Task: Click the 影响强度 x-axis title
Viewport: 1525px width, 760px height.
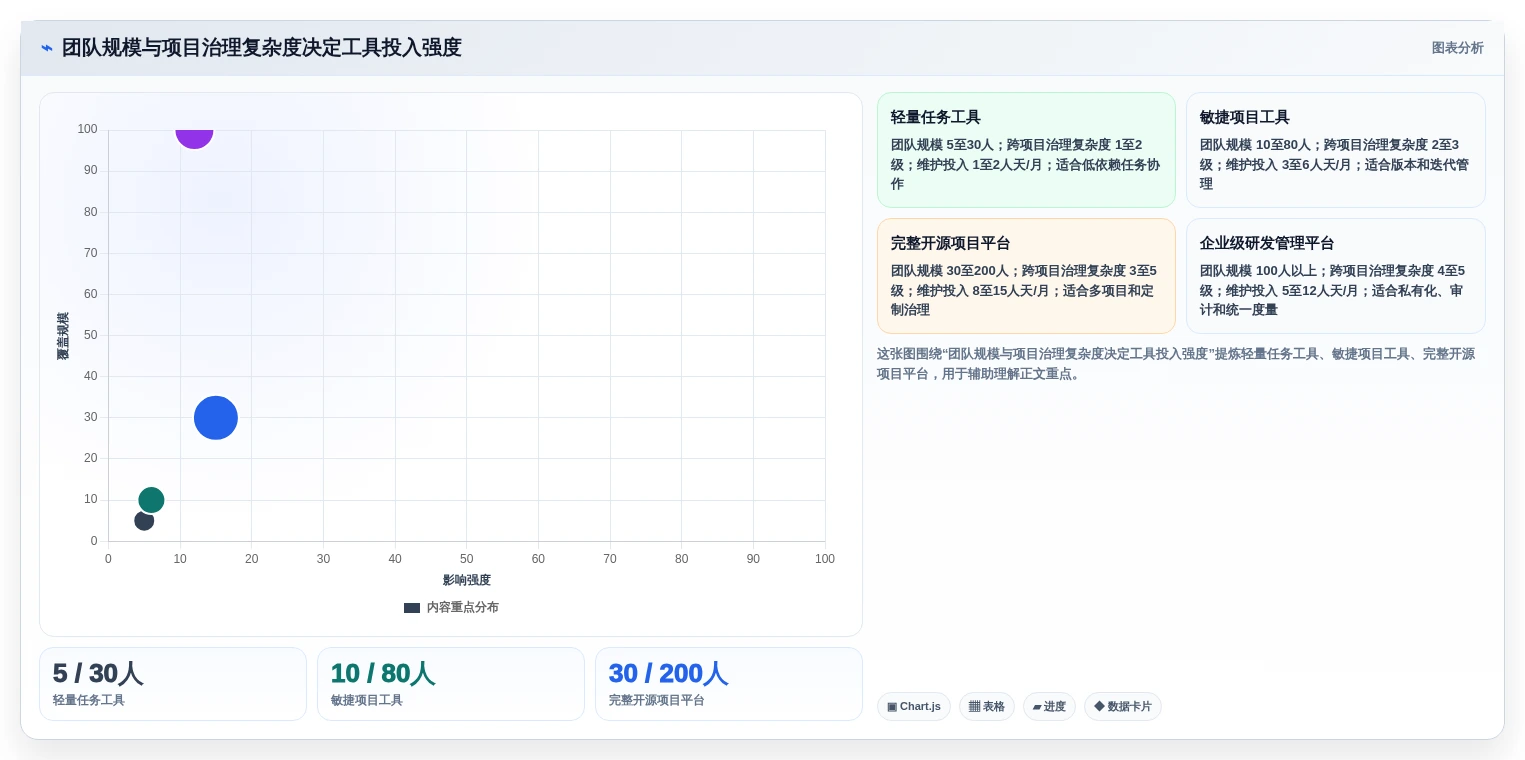Action: tap(467, 580)
